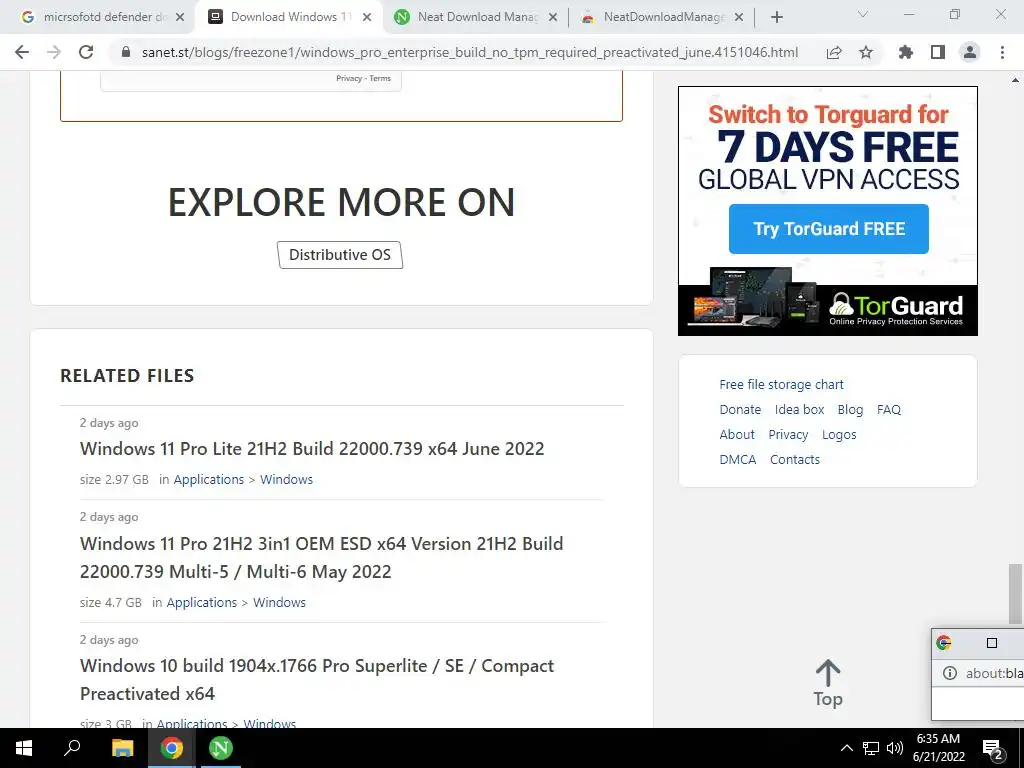
Task: Show hidden system tray icons
Action: (846, 748)
